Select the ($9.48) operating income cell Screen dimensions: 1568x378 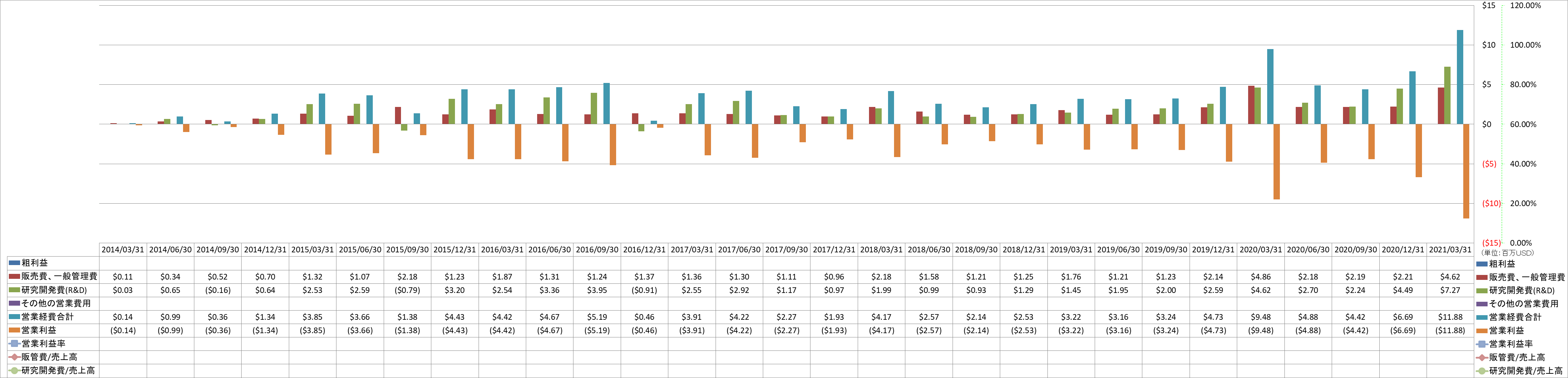(x=1260, y=330)
